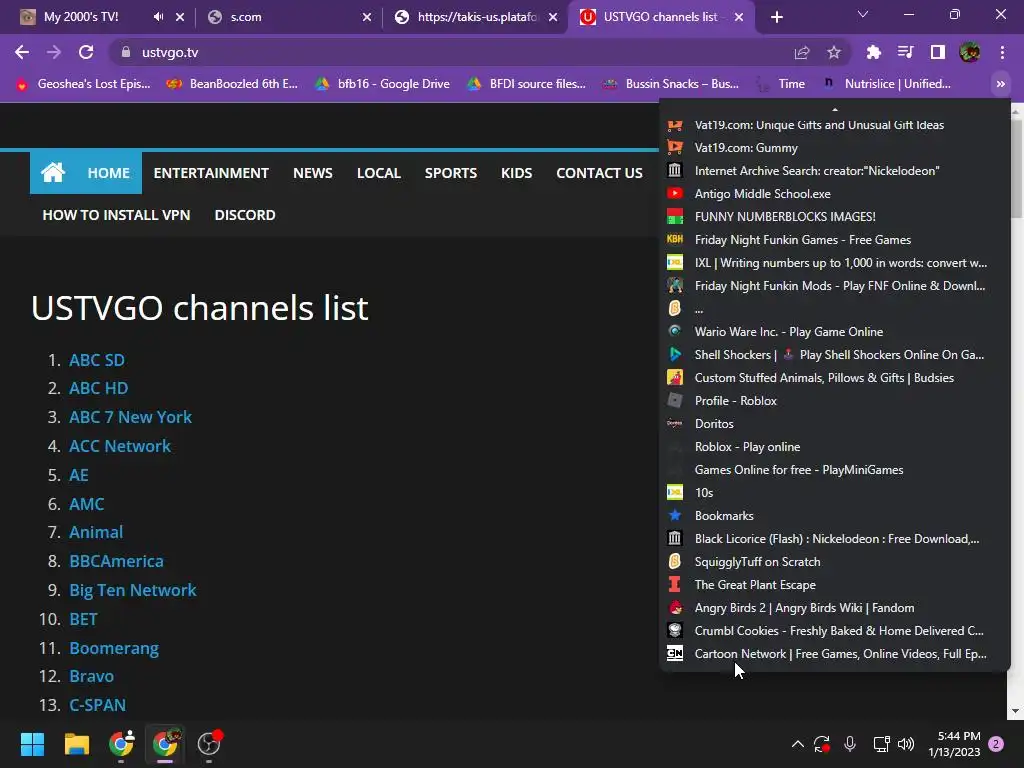Open the ENTERTAINMENT navigation item
The width and height of the screenshot is (1024, 768).
[211, 173]
